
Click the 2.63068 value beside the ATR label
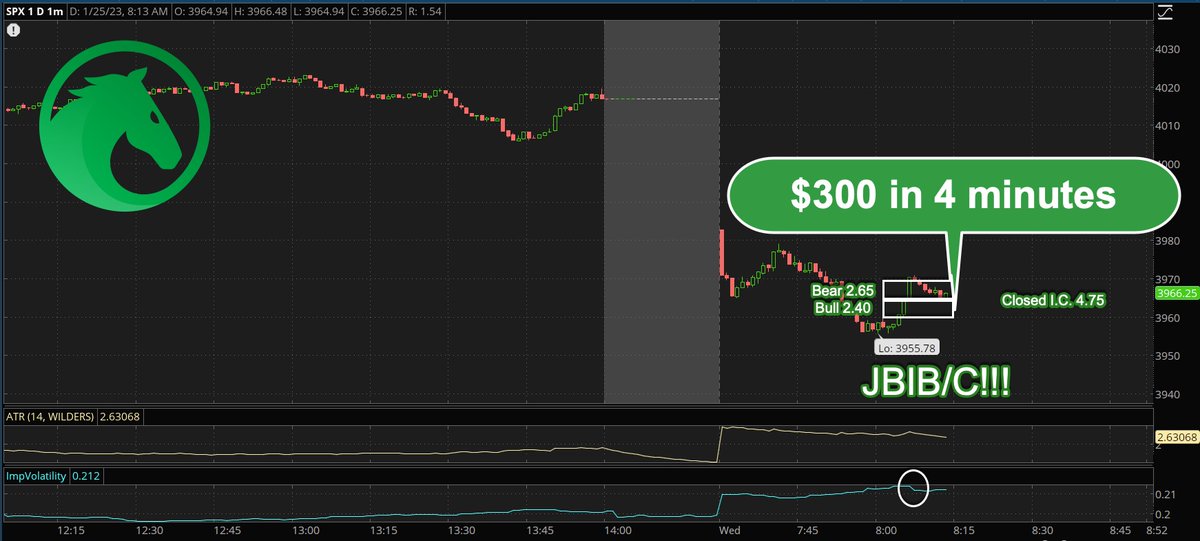(121, 418)
